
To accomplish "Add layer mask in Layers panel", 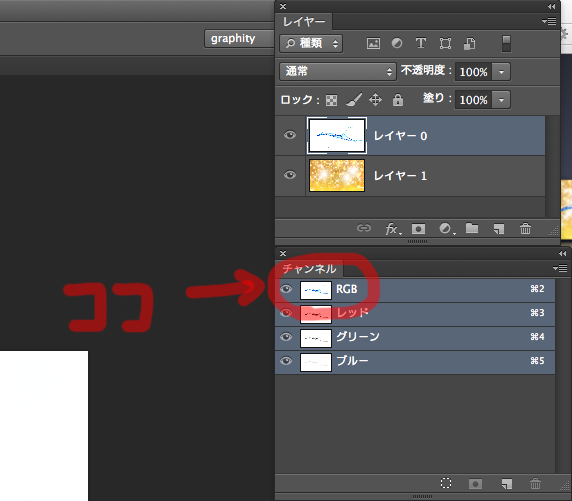I will coord(418,229).
